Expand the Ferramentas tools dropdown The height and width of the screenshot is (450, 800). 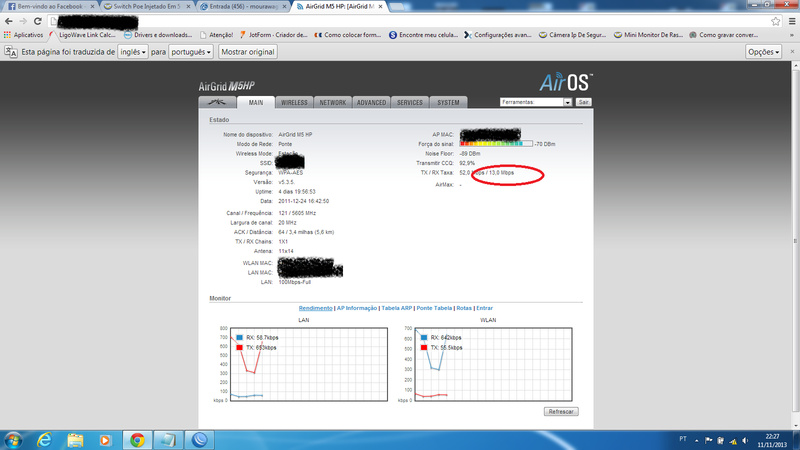click(x=536, y=102)
